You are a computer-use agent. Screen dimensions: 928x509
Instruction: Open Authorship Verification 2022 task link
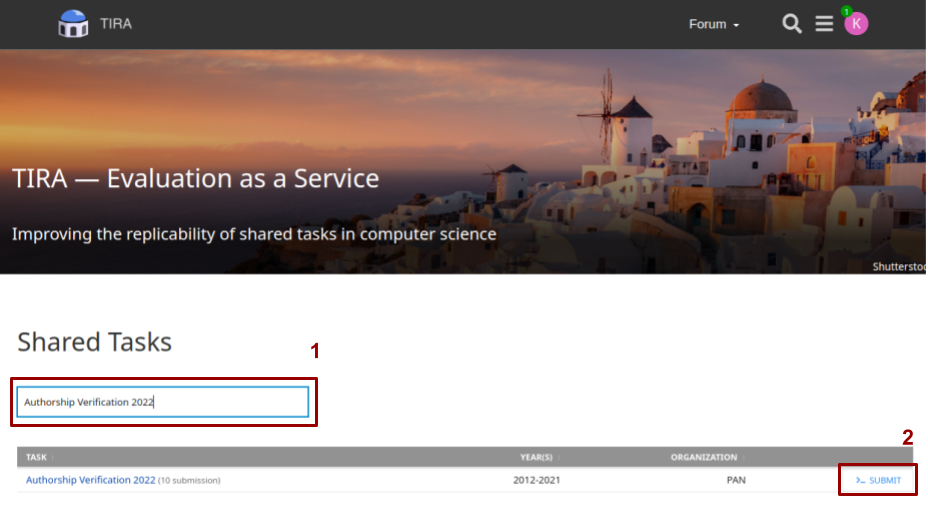tap(91, 480)
